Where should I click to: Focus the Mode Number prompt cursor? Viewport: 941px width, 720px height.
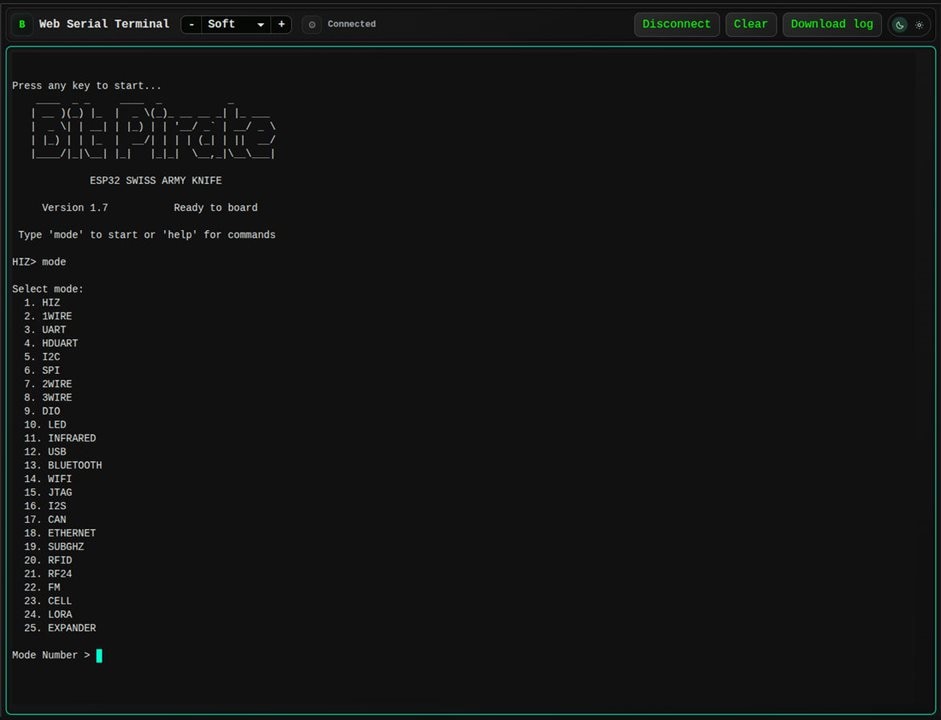coord(99,656)
